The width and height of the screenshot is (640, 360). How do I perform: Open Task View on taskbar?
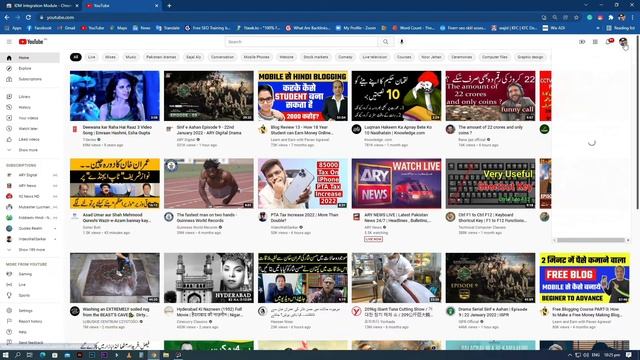29,355
